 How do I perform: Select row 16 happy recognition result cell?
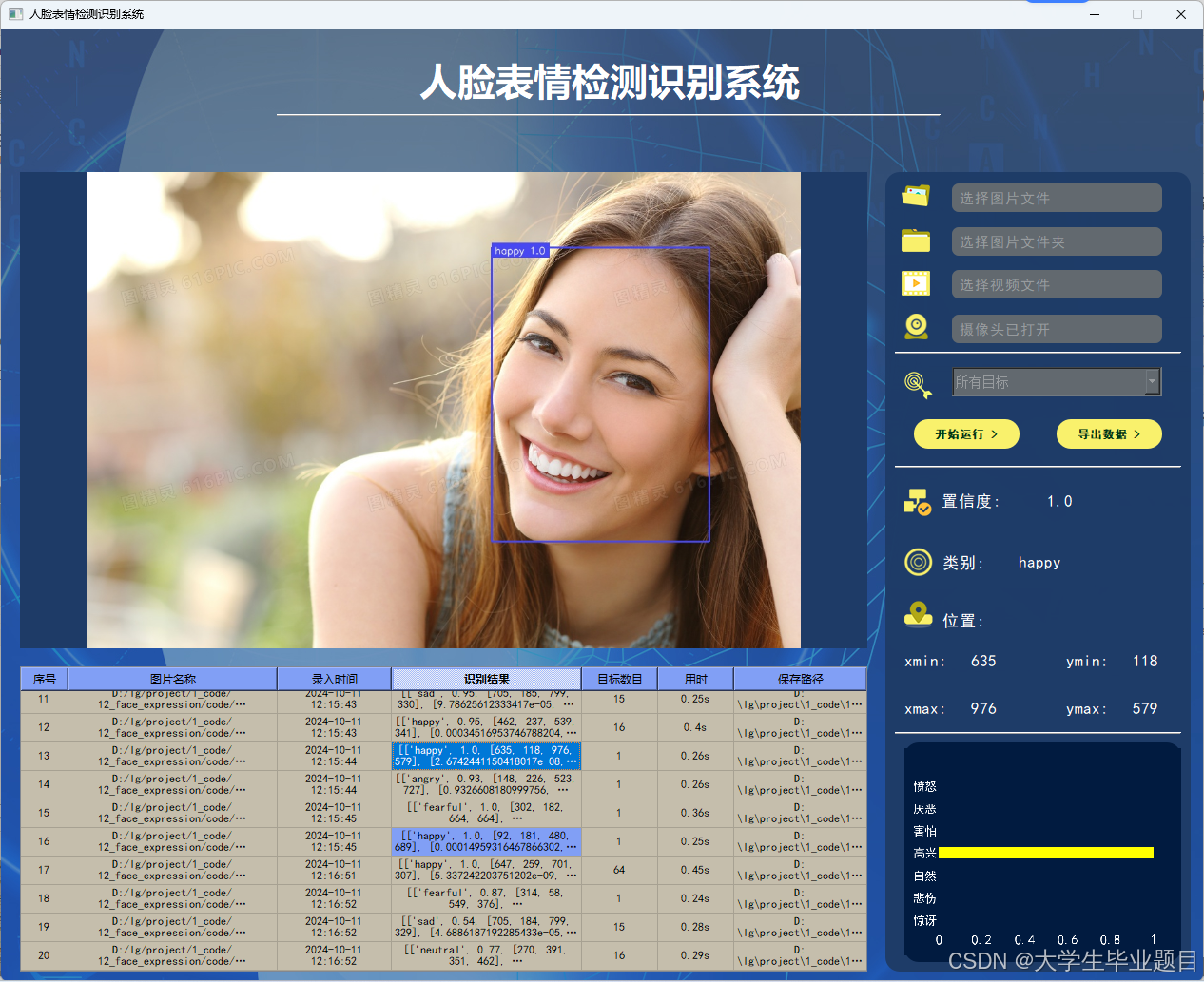486,841
